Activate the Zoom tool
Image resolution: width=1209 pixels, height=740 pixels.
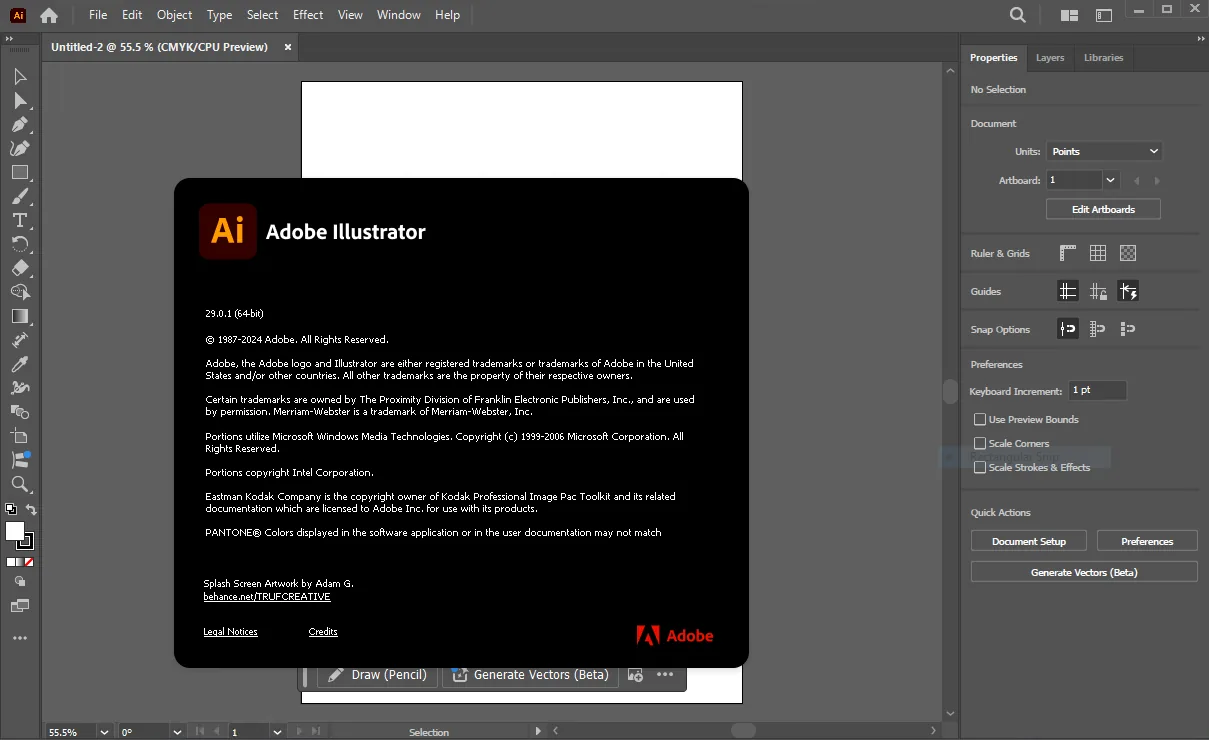20,484
